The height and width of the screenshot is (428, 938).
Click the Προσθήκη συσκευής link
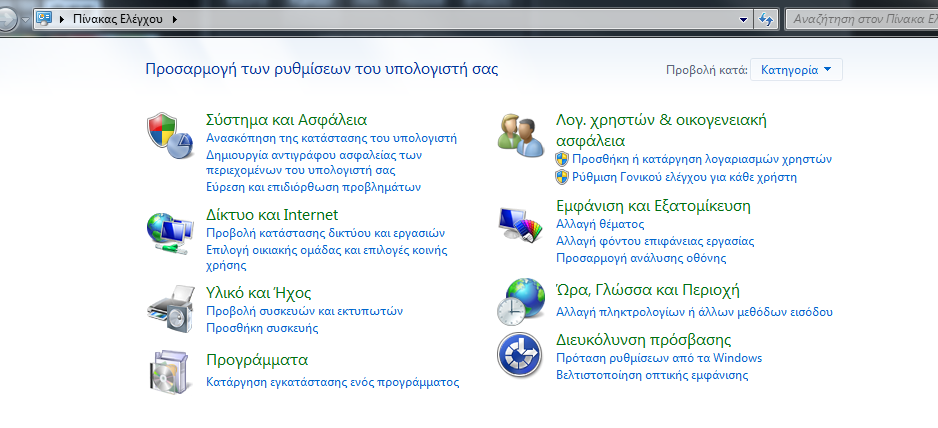pos(262,328)
